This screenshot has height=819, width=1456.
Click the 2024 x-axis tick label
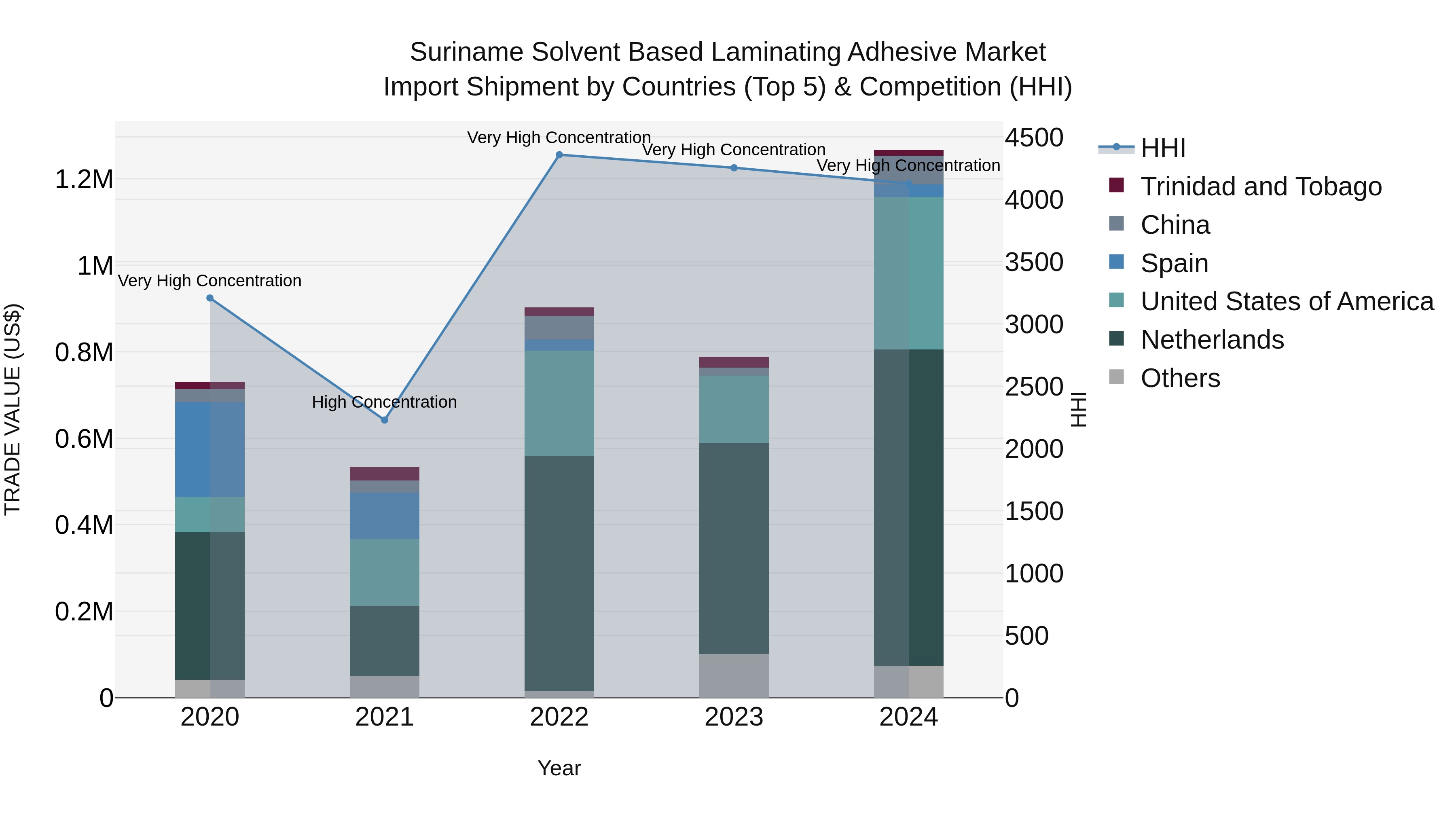click(908, 717)
